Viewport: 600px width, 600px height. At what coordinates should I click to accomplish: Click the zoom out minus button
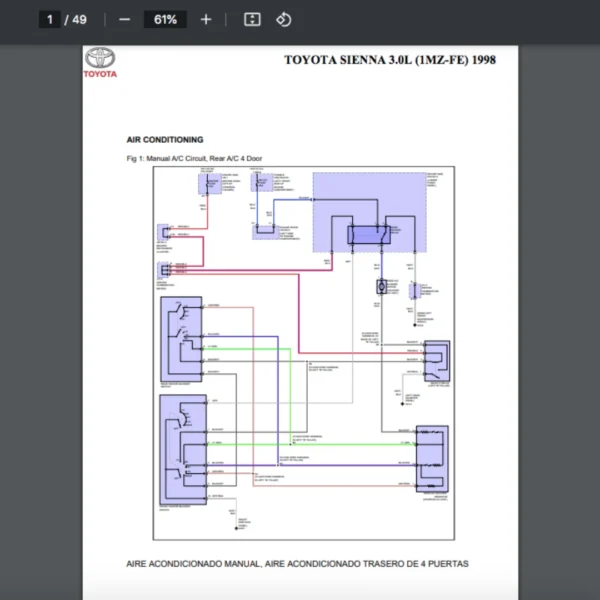(124, 19)
